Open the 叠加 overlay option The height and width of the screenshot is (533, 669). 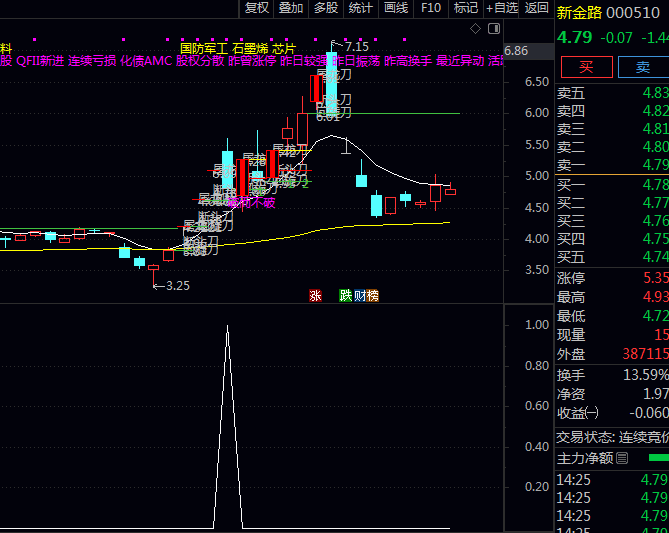point(291,8)
